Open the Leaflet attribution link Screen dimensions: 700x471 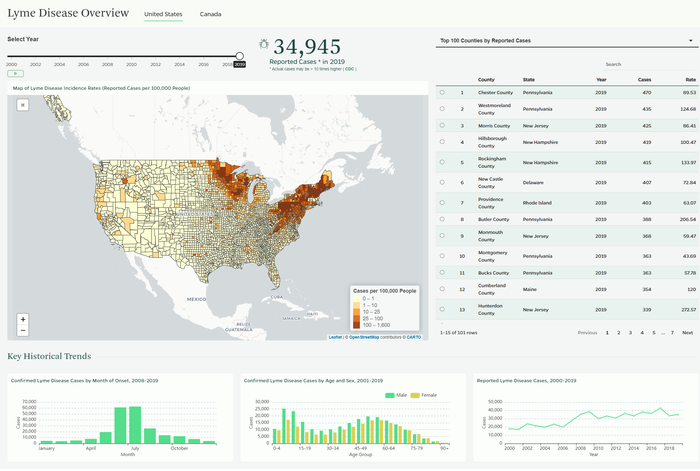[335, 337]
